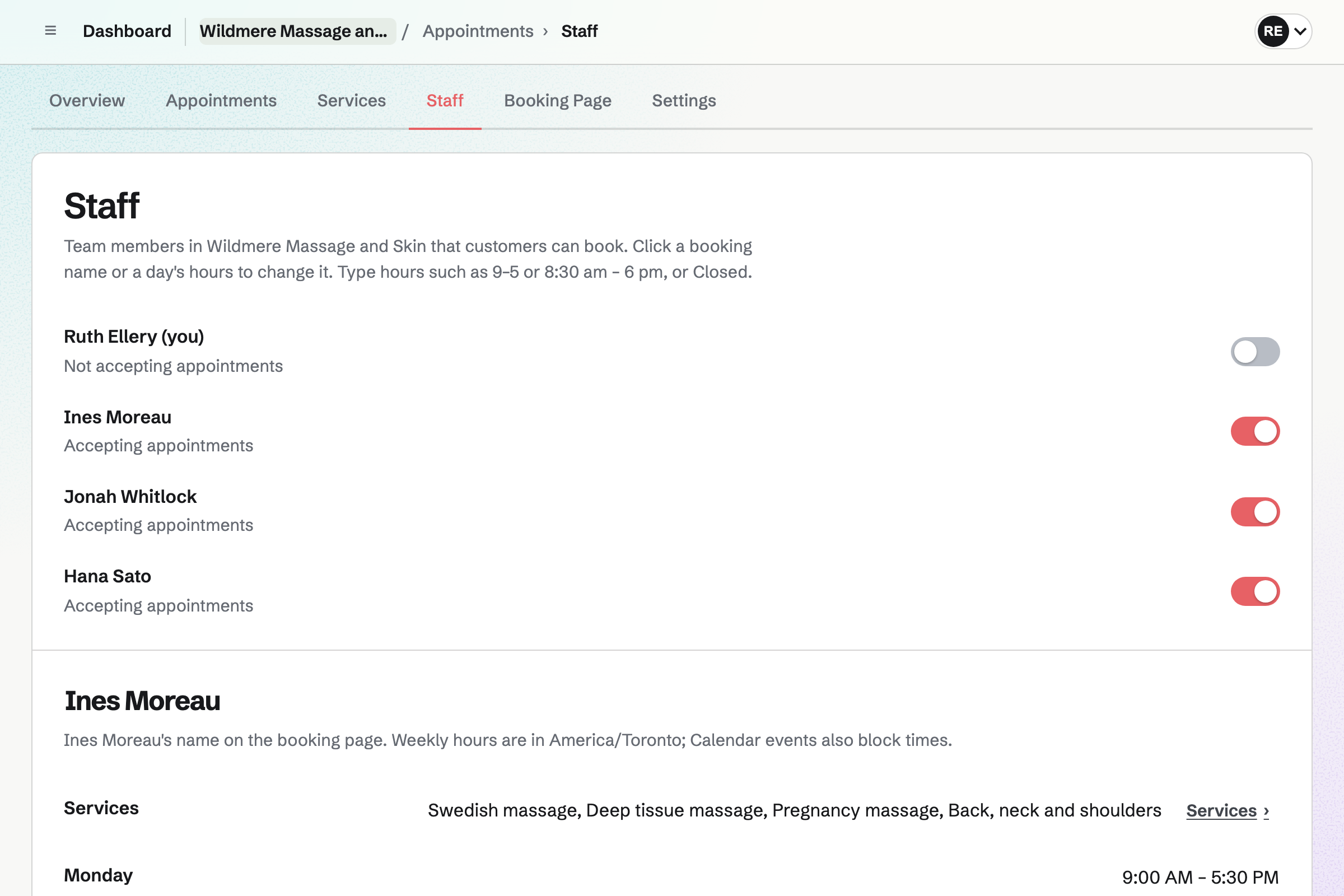Enable appointments for Ruth Ellery

(1255, 352)
